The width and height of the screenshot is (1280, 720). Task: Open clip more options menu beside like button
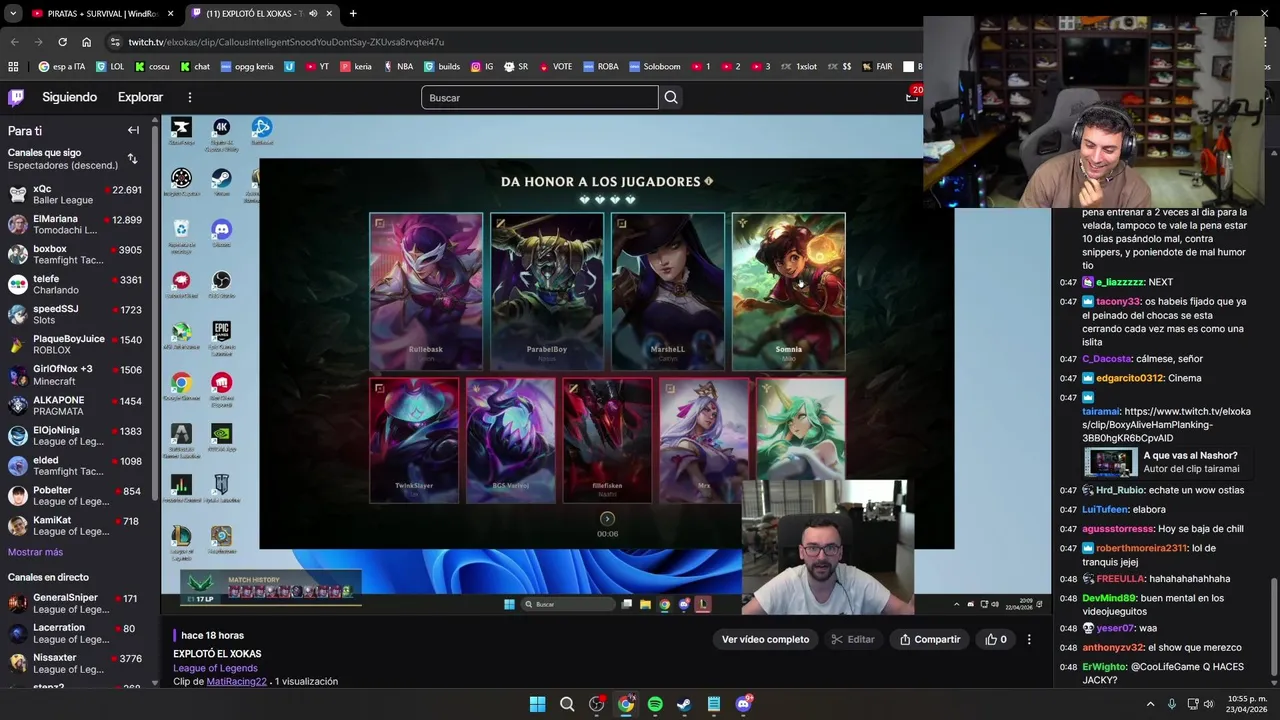1029,639
